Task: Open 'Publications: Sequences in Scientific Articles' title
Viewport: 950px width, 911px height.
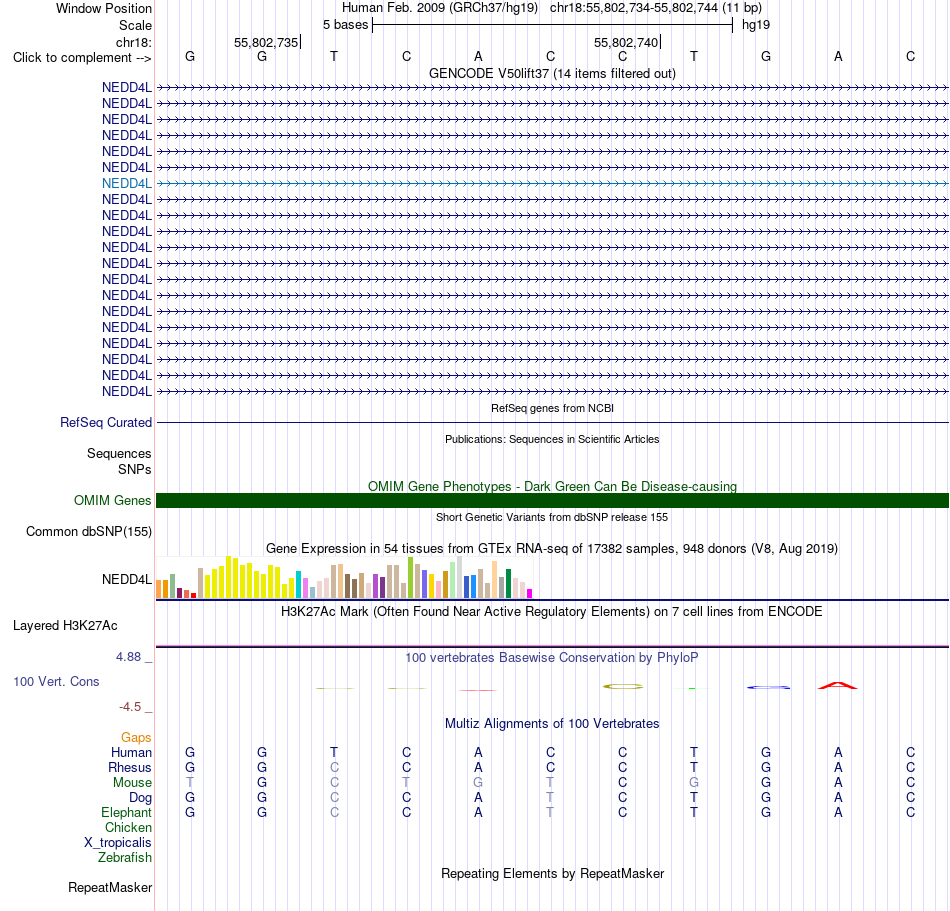Action: (552, 439)
